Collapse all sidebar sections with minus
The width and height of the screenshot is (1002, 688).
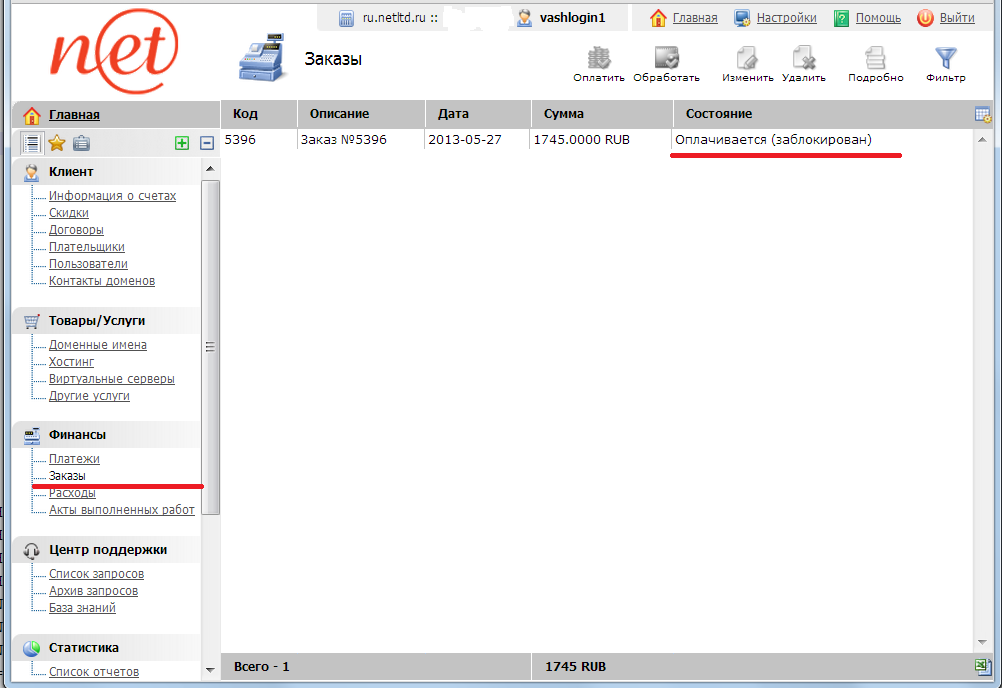(207, 143)
